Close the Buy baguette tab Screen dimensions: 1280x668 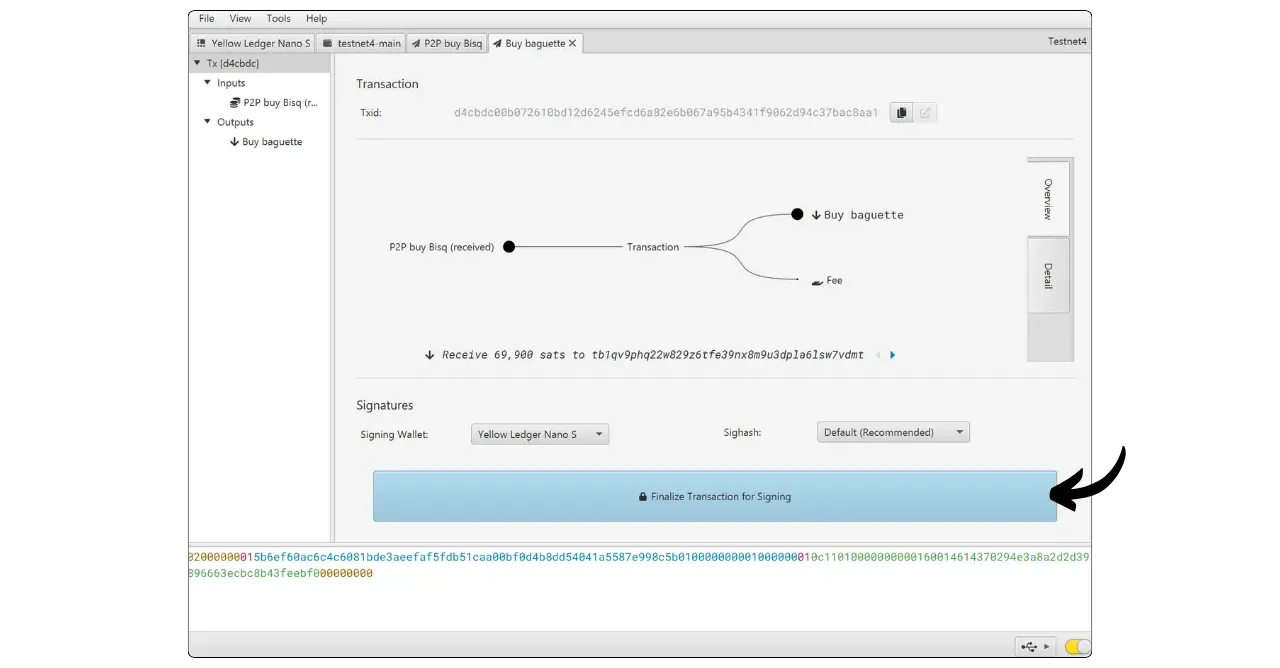[x=573, y=44]
